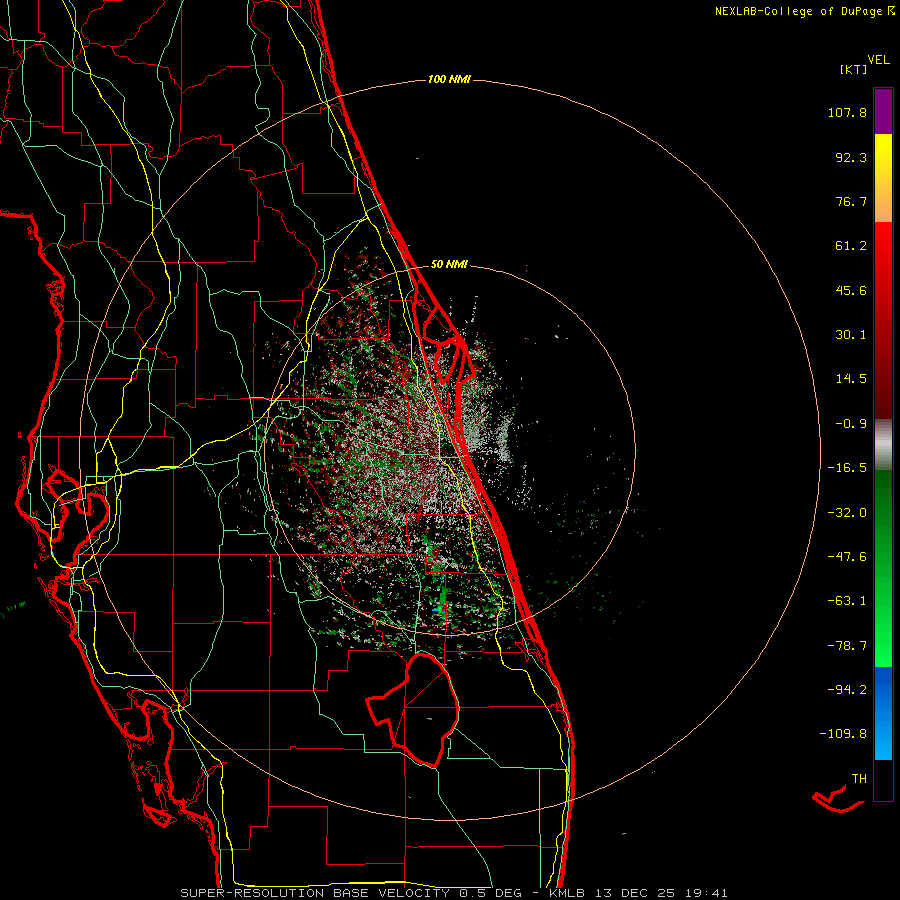Screen dimensions: 900x900
Task: Click the 107.8 velocity scale value
Action: (847, 112)
